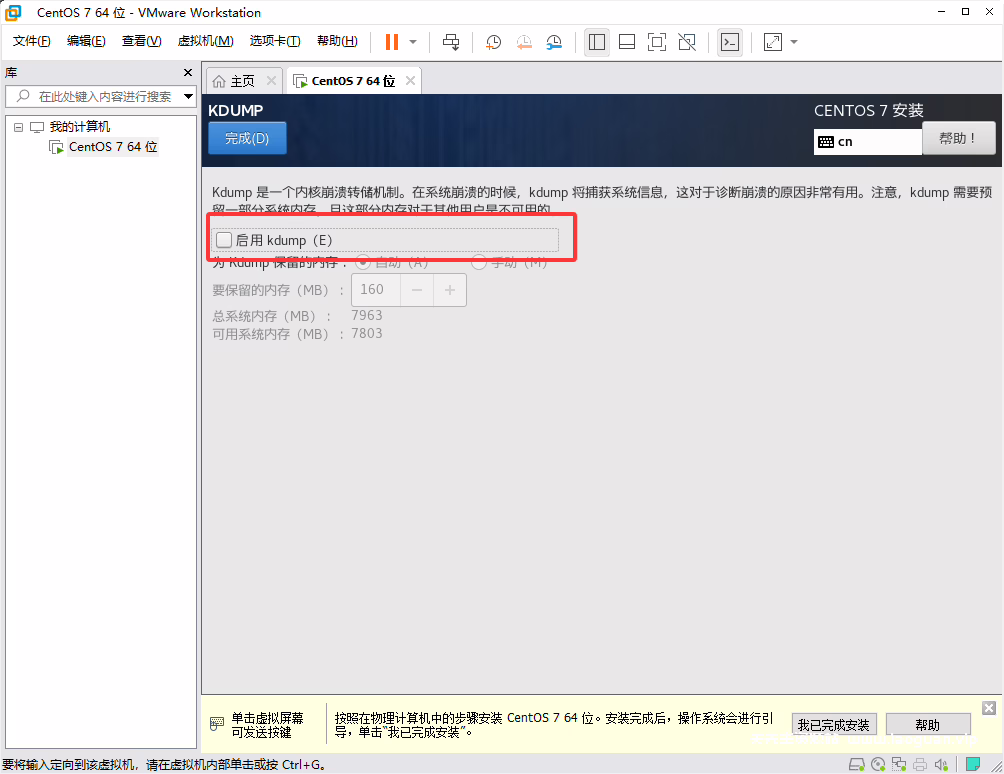Viewport: 1004px width, 774px height.
Task: Click the CD/DVD drive status icon
Action: pyautogui.click(x=878, y=764)
